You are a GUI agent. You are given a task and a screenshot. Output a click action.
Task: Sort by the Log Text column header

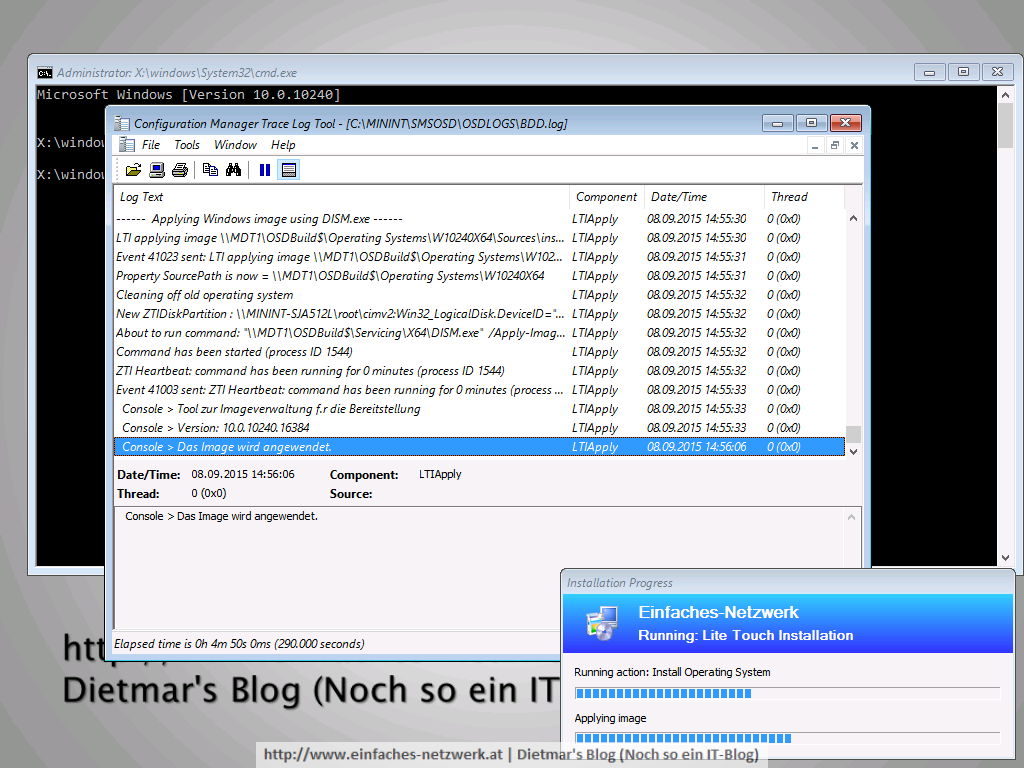(342, 197)
